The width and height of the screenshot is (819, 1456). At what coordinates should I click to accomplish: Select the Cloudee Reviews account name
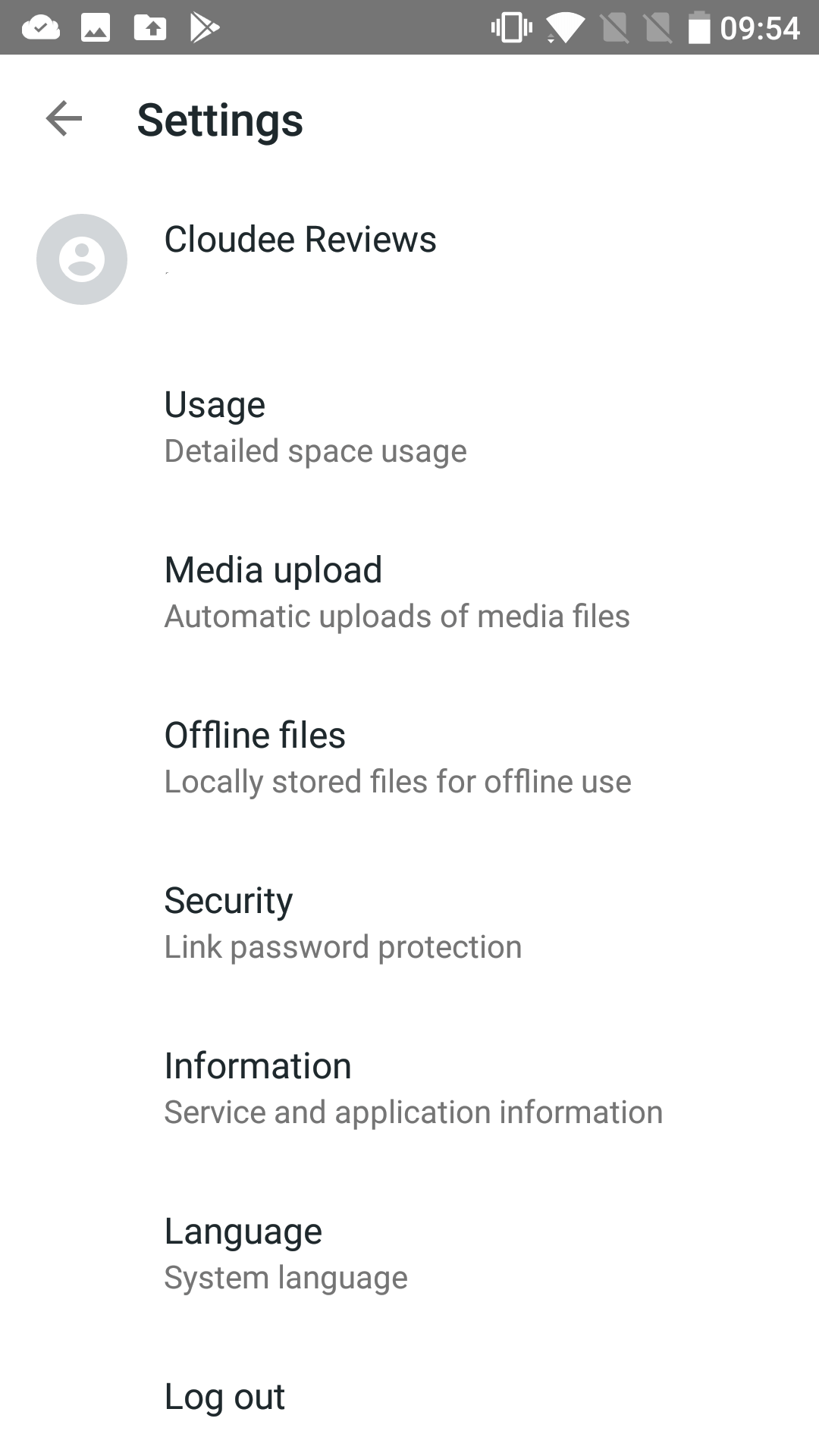(300, 240)
